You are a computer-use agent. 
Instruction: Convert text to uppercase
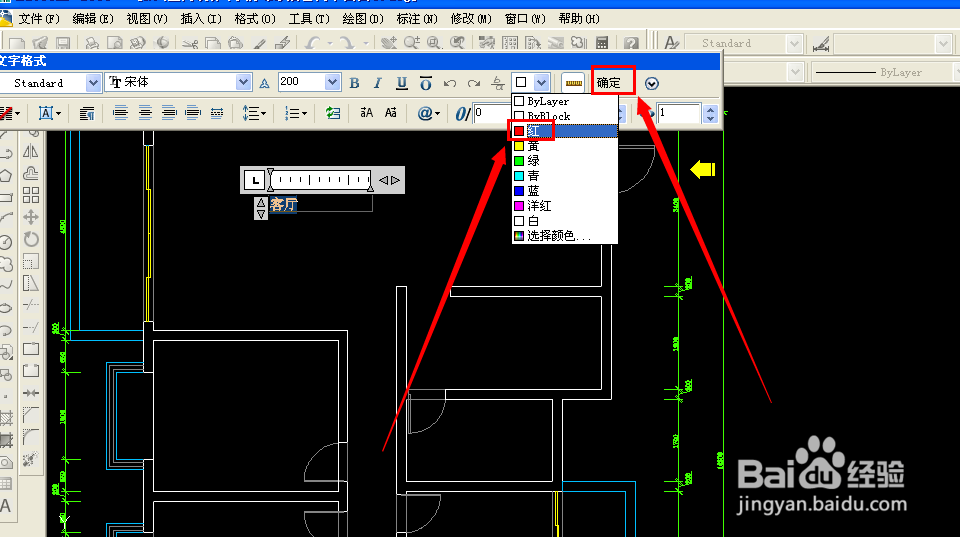tap(367, 113)
